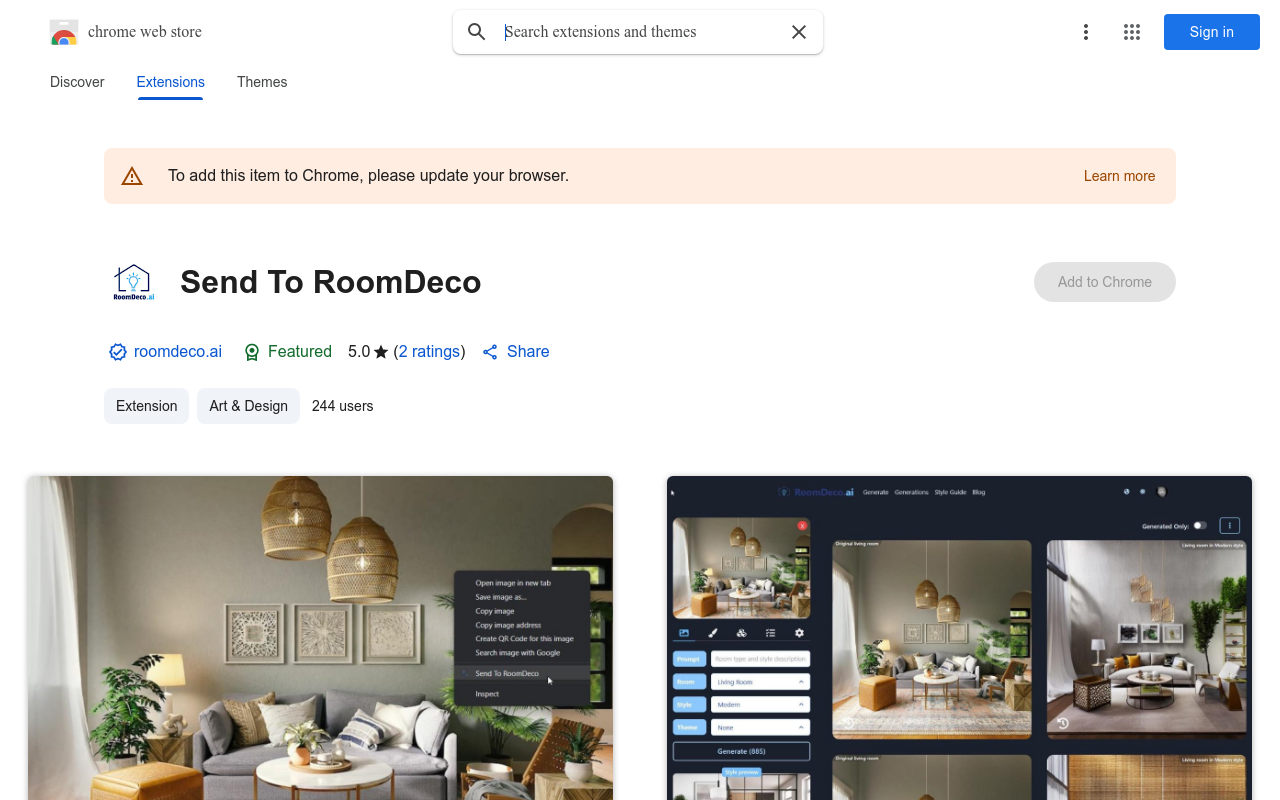Open the living room context menu screenshot
The height and width of the screenshot is (800, 1280).
pos(320,638)
